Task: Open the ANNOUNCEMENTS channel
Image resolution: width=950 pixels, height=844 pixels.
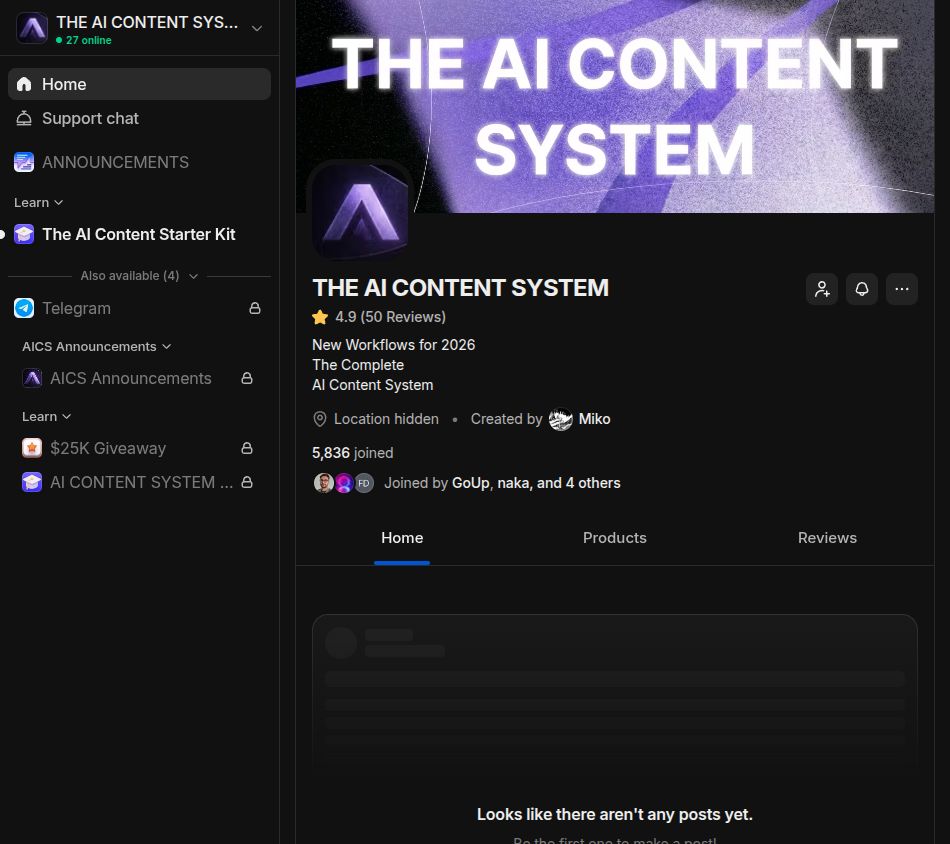Action: [x=139, y=162]
